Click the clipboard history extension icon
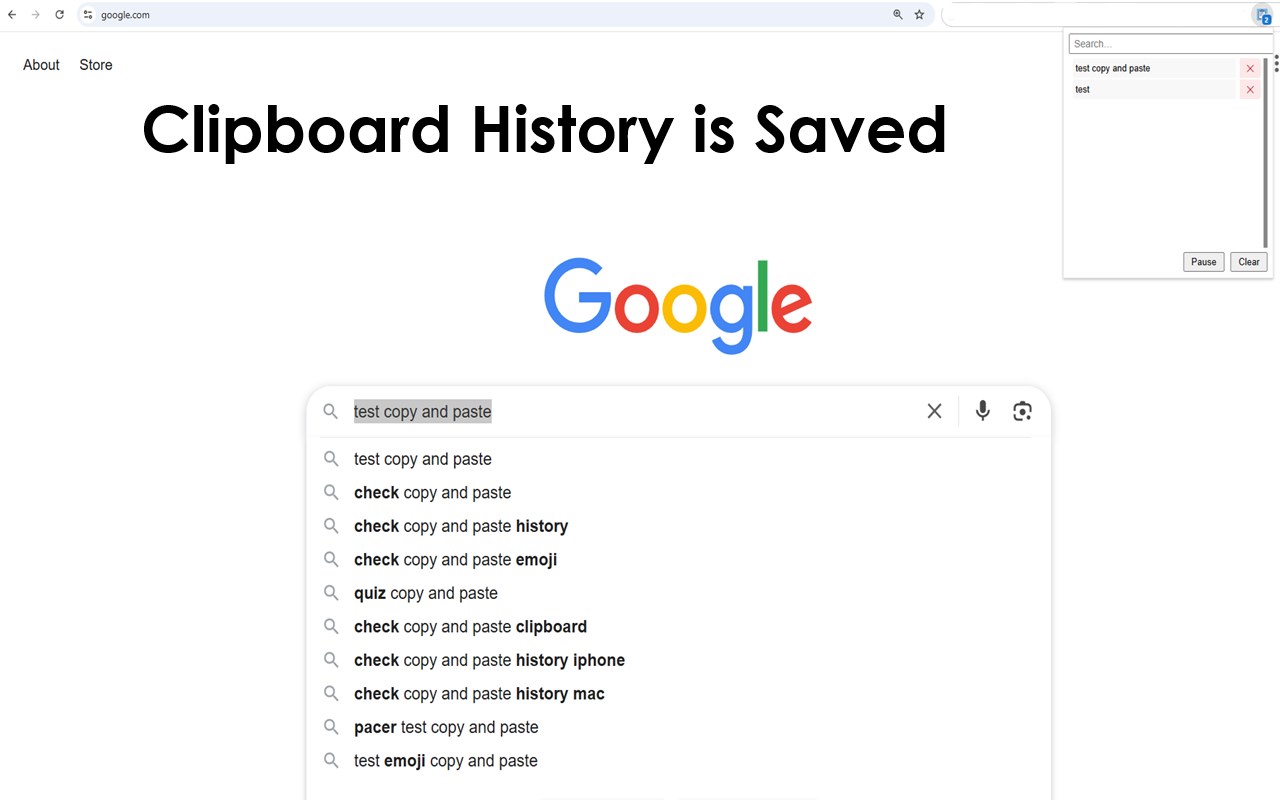This screenshot has height=800, width=1280. tap(1262, 15)
